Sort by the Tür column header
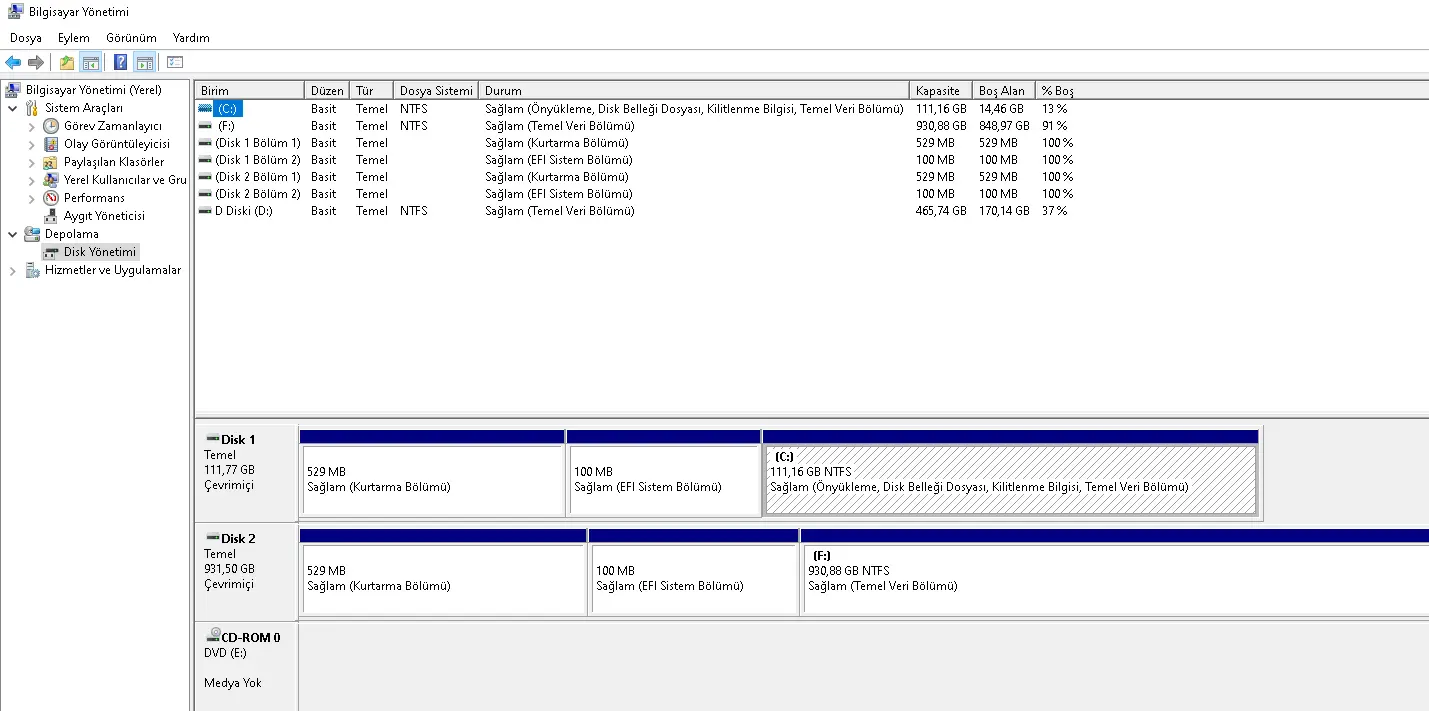The width and height of the screenshot is (1429, 711). point(371,90)
